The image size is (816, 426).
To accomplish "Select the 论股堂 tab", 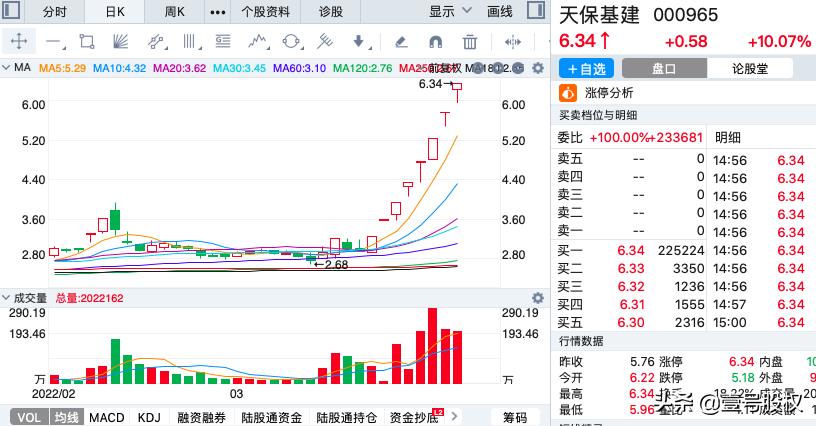I will pyautogui.click(x=750, y=68).
